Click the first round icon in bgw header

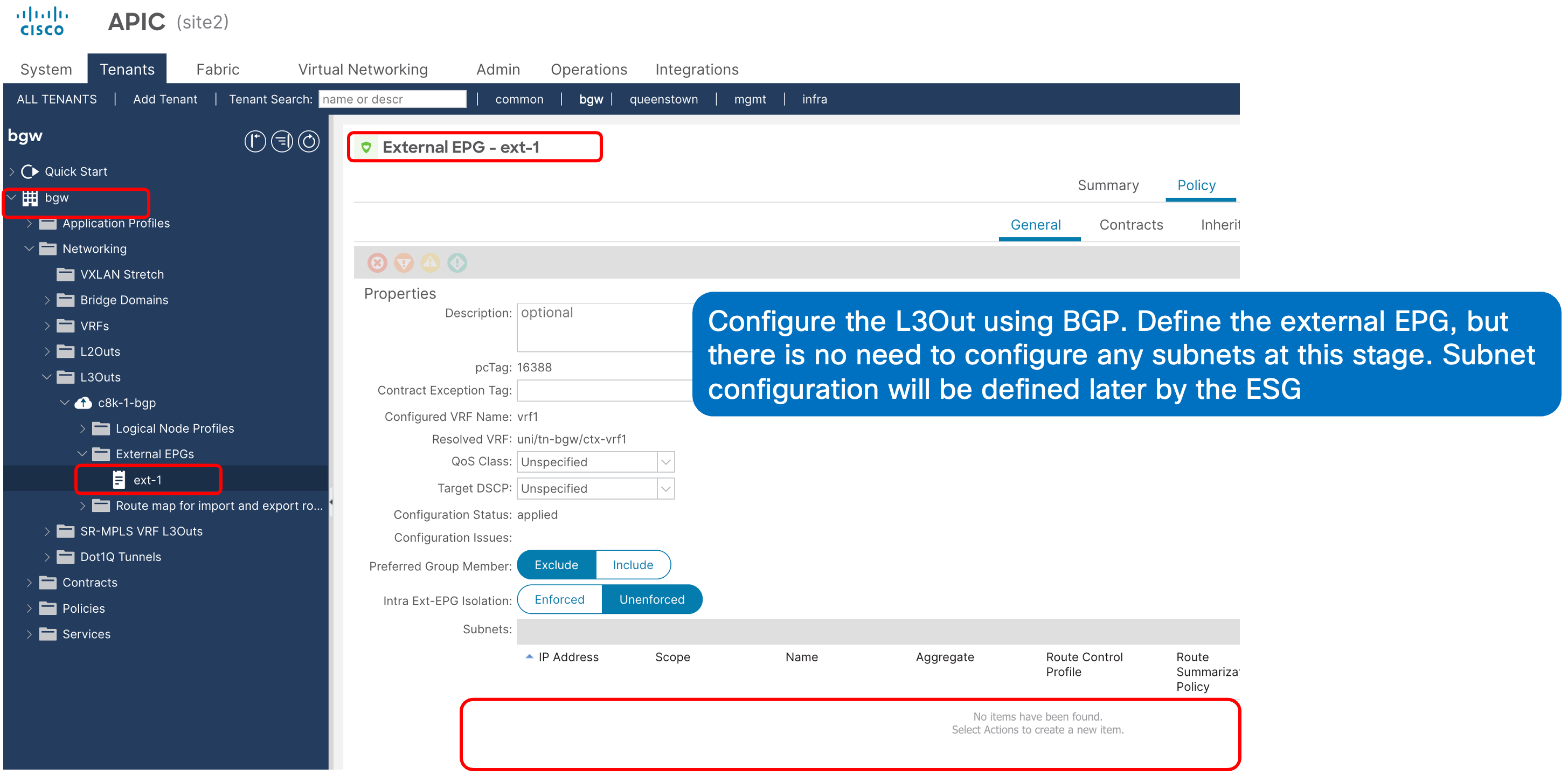255,141
